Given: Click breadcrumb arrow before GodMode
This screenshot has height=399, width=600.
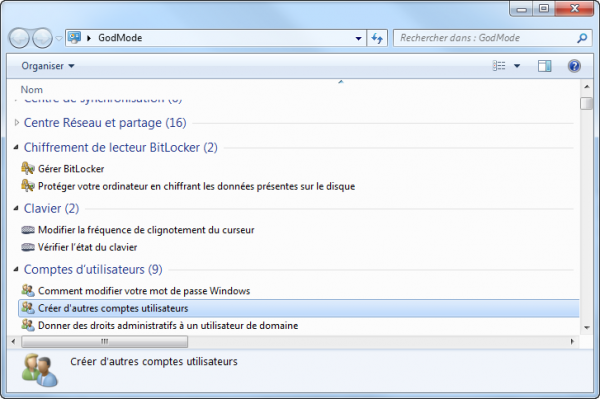Looking at the screenshot, I should point(89,38).
